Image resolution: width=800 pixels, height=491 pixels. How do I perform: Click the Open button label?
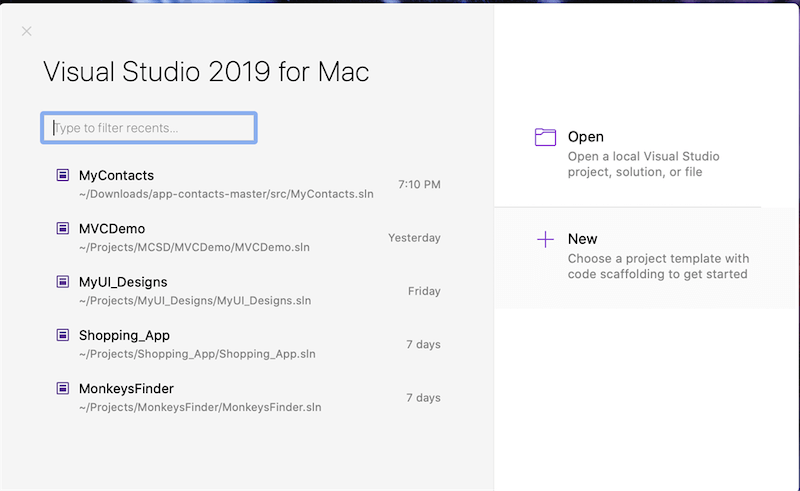click(x=586, y=137)
